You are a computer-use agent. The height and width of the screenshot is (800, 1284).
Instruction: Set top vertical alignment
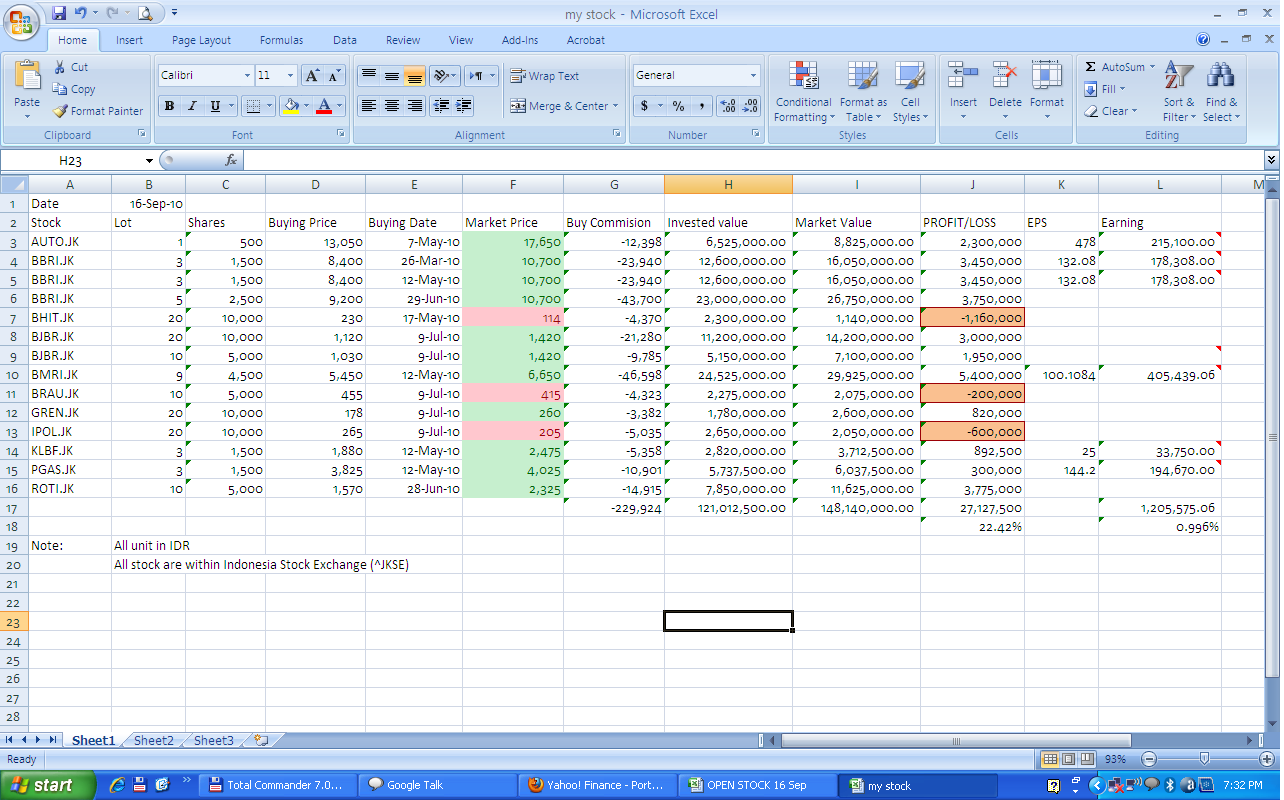(x=368, y=76)
